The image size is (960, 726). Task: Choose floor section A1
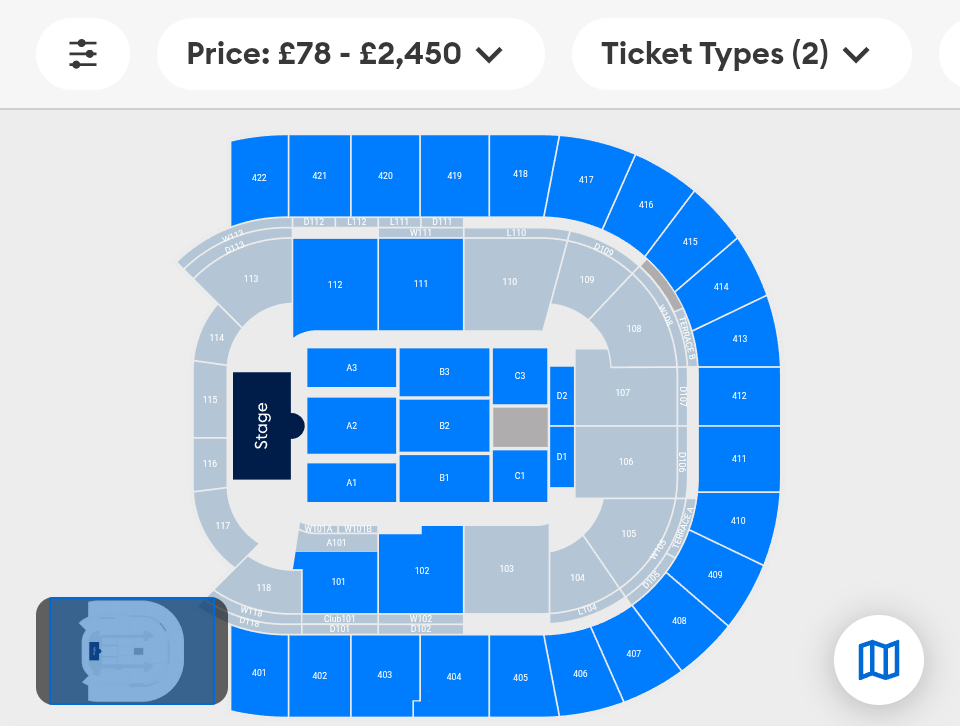351,482
